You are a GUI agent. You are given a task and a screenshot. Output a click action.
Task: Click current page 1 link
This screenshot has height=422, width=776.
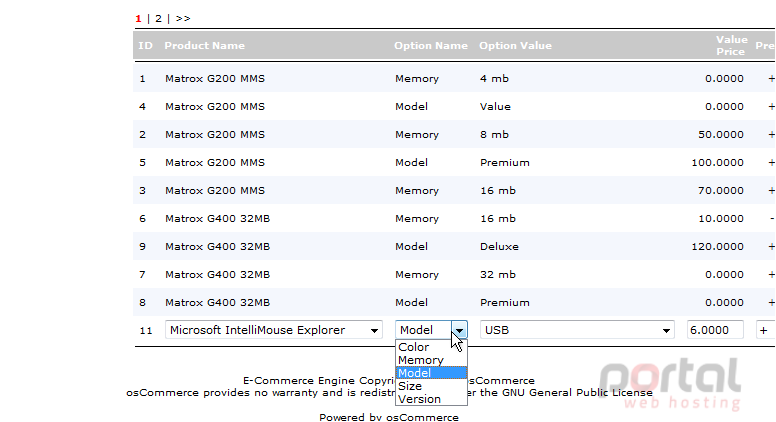pos(138,19)
